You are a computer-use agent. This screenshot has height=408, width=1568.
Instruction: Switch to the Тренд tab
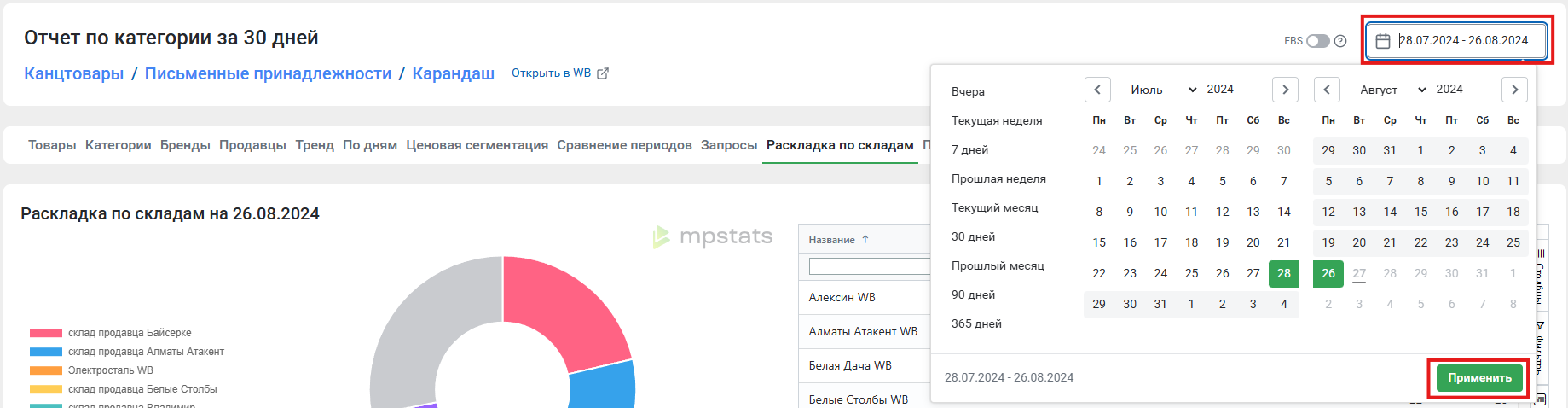315,145
